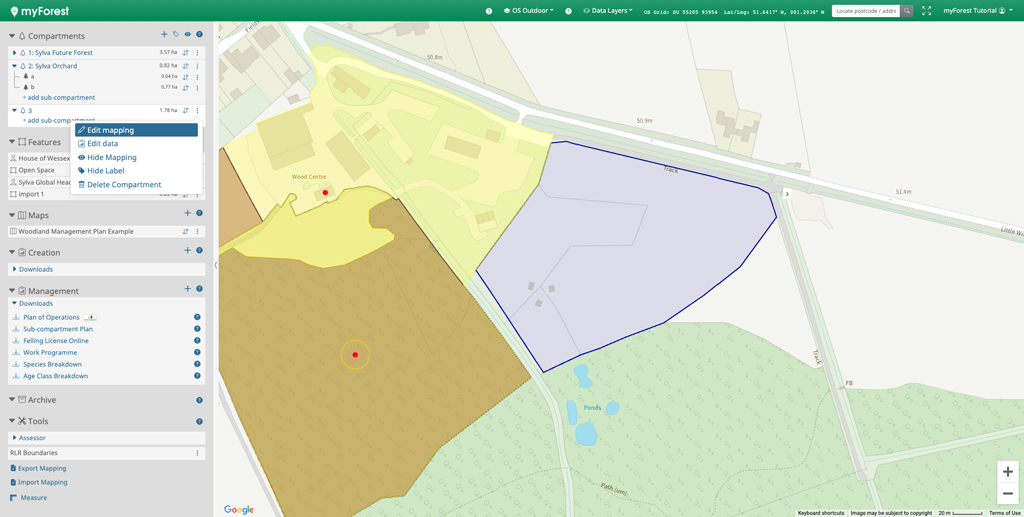Open the OS Outdoor basemap dropdown
This screenshot has width=1024, height=517.
point(529,11)
